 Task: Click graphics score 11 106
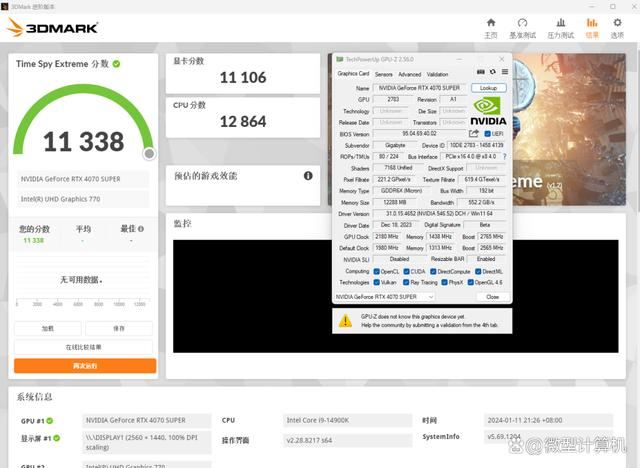point(243,78)
